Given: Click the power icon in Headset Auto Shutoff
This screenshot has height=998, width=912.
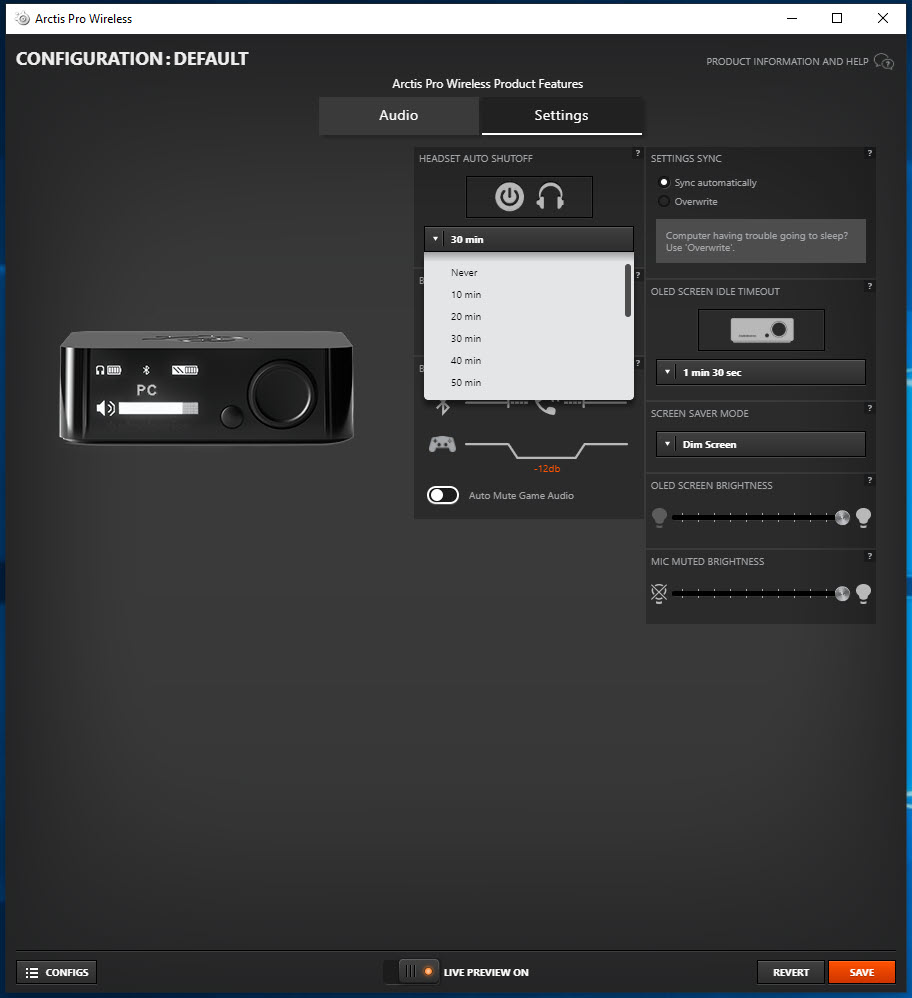Looking at the screenshot, I should 509,197.
